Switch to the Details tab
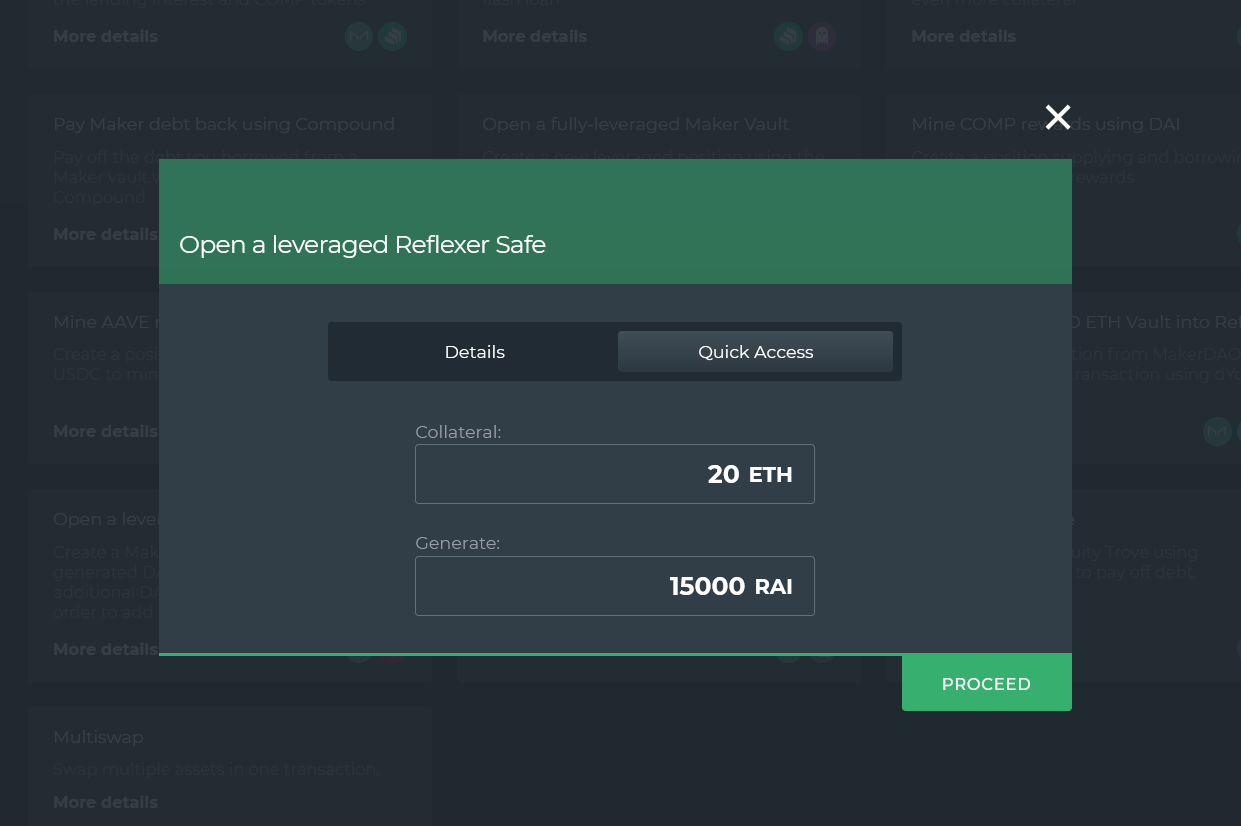The image size is (1241, 826). pos(475,352)
